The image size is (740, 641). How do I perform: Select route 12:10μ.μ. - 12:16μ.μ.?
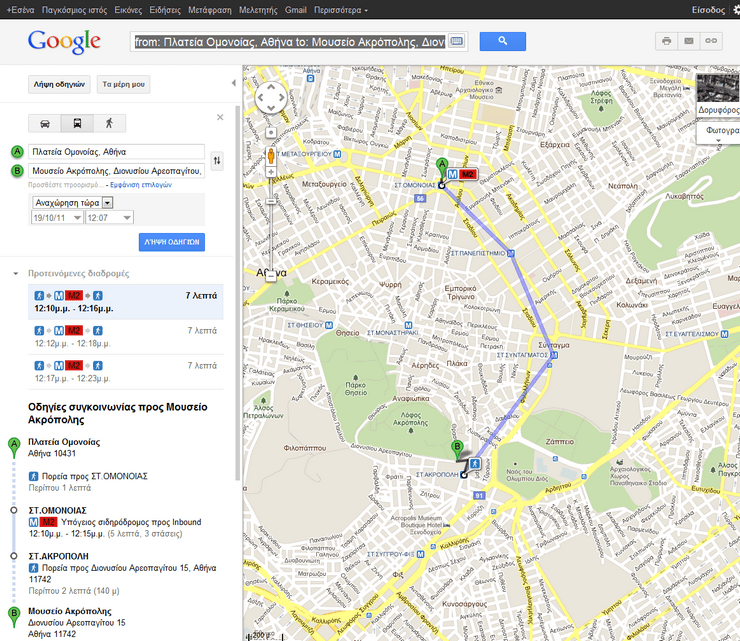coord(126,302)
